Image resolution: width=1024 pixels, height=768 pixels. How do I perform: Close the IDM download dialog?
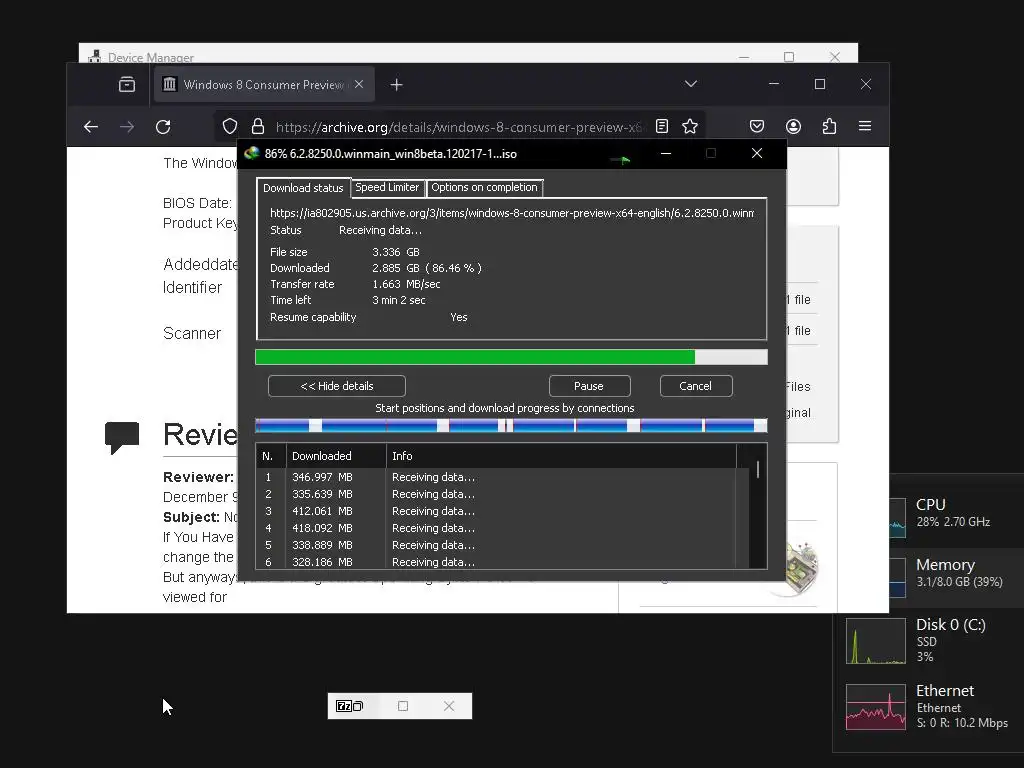[x=757, y=153]
